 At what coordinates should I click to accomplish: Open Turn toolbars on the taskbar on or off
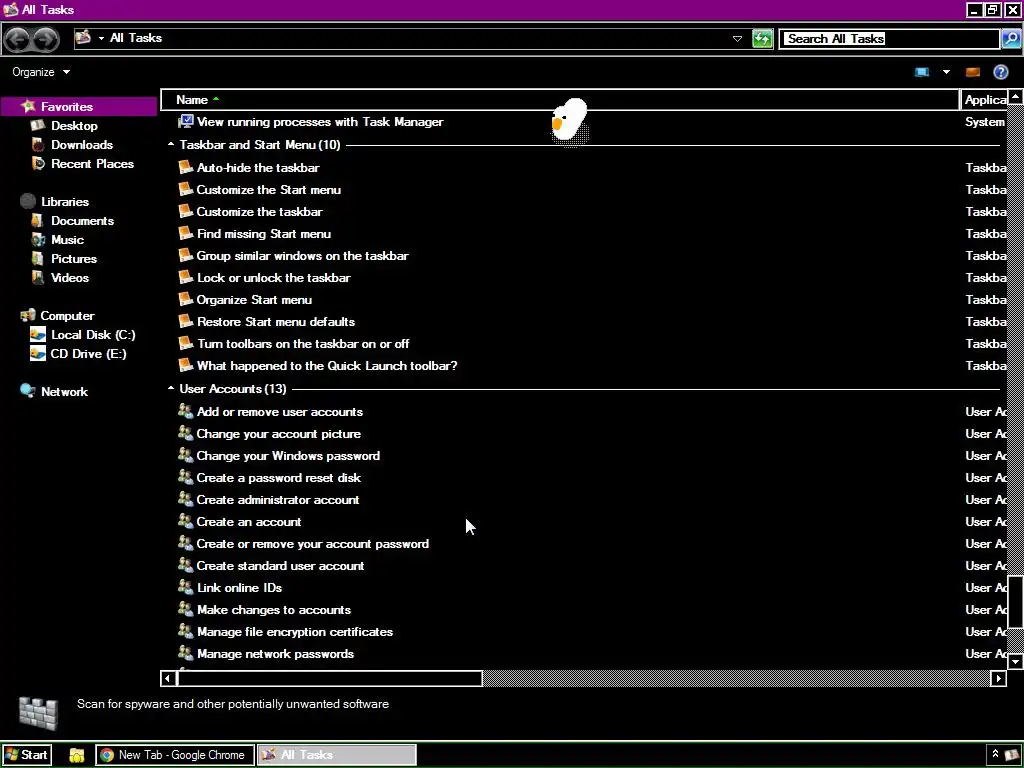point(303,344)
